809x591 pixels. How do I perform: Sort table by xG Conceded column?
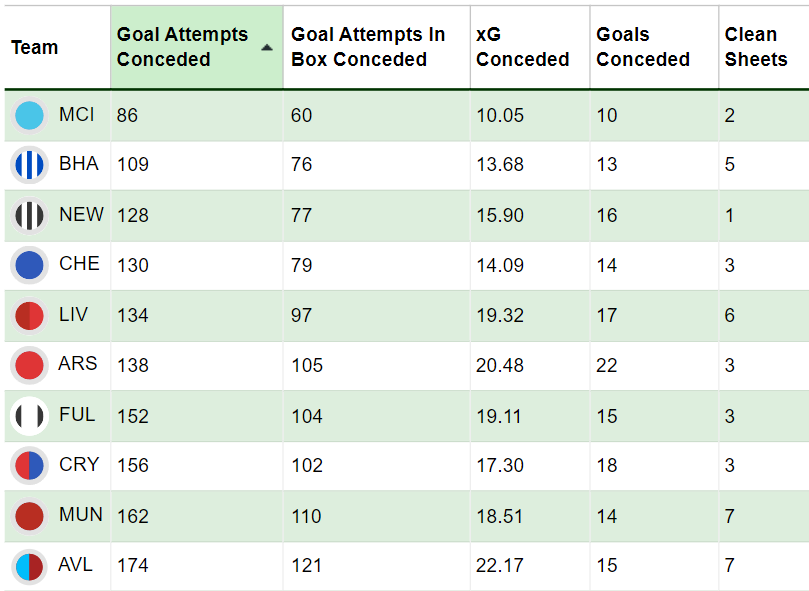[522, 47]
